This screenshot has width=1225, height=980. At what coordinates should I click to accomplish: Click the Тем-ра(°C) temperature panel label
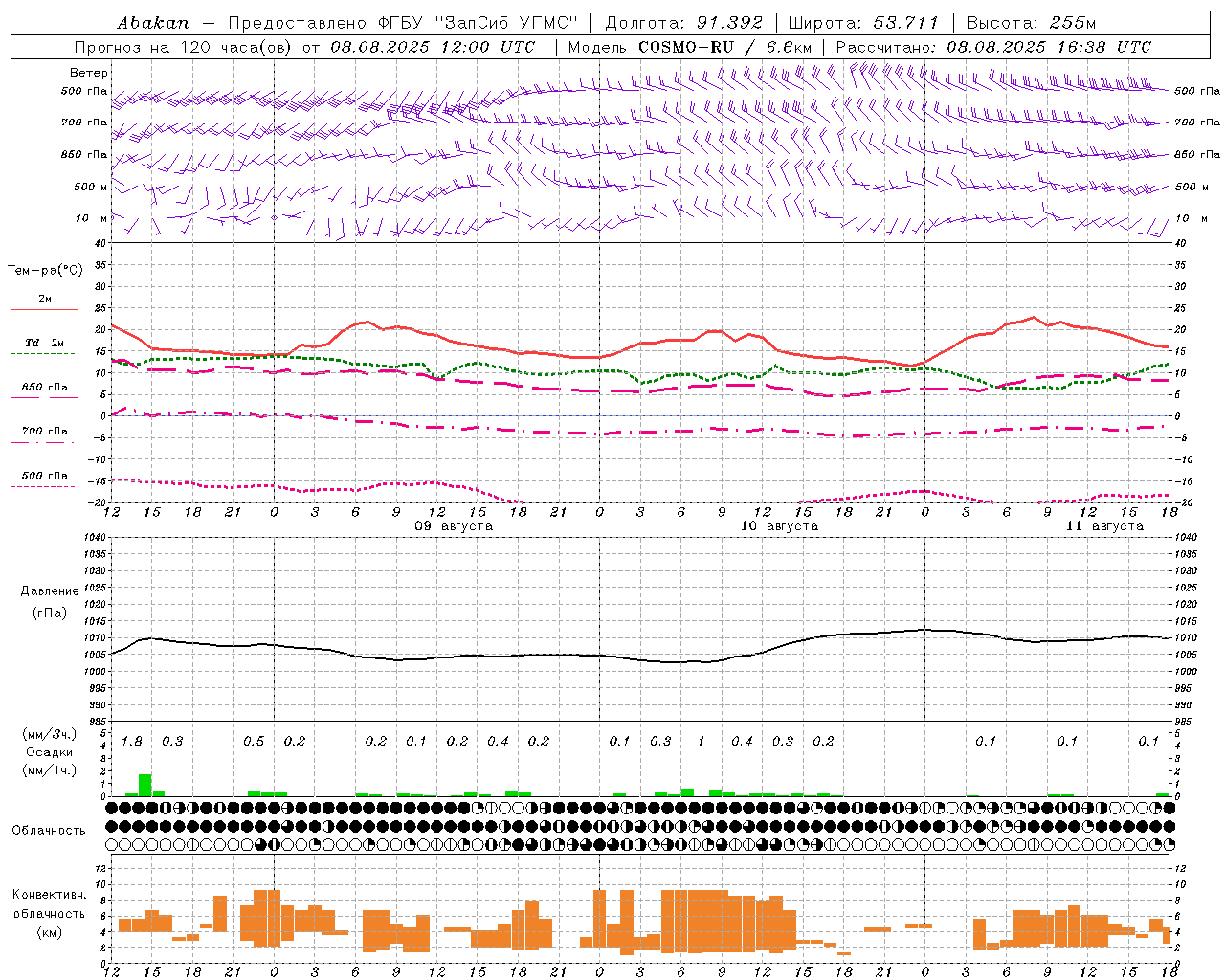tap(45, 271)
